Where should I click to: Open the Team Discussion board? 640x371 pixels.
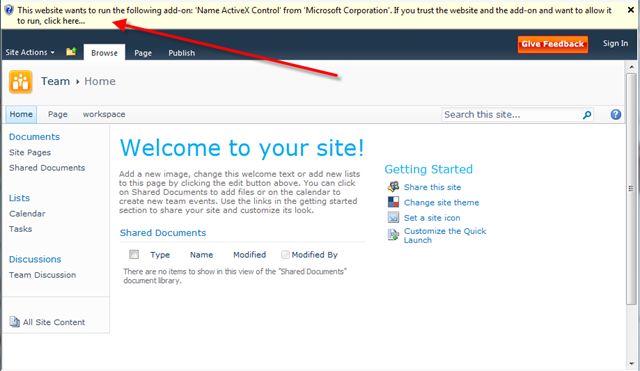42,275
